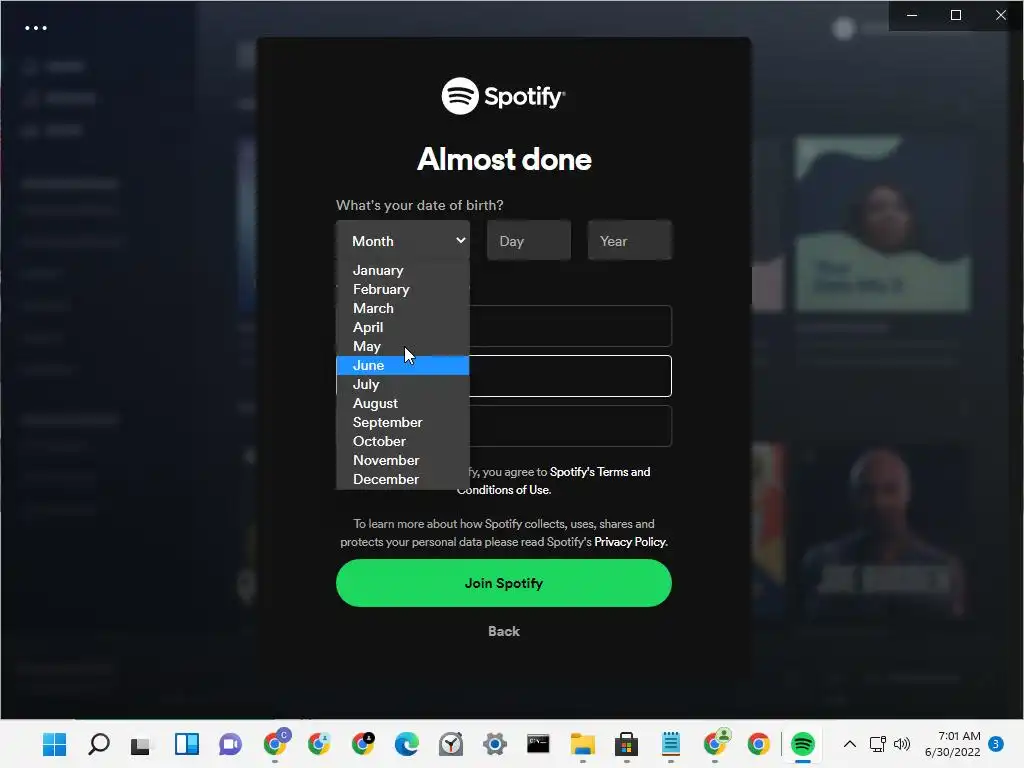1024x768 pixels.
Task: Choose January from the month list
Action: pos(402,270)
